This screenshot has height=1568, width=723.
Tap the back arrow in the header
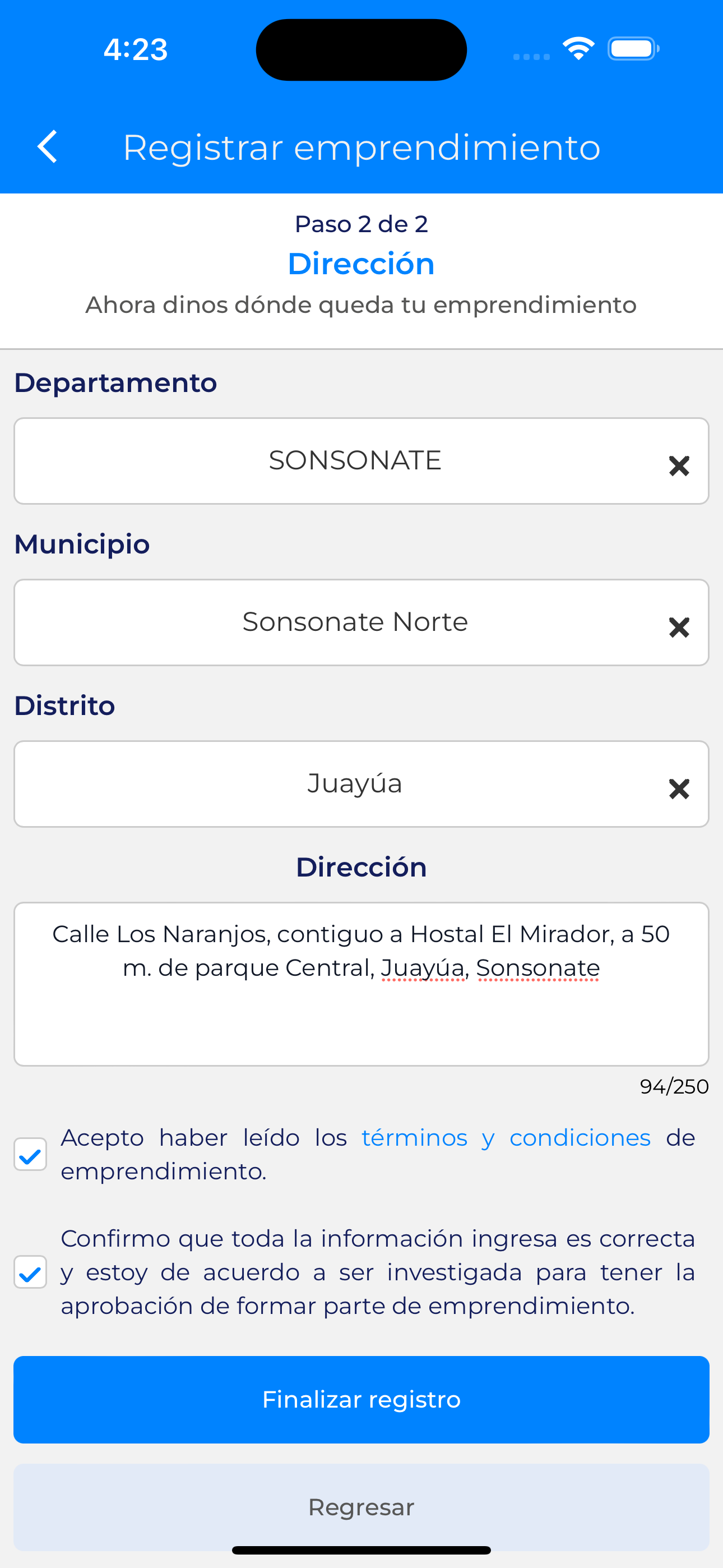click(48, 147)
